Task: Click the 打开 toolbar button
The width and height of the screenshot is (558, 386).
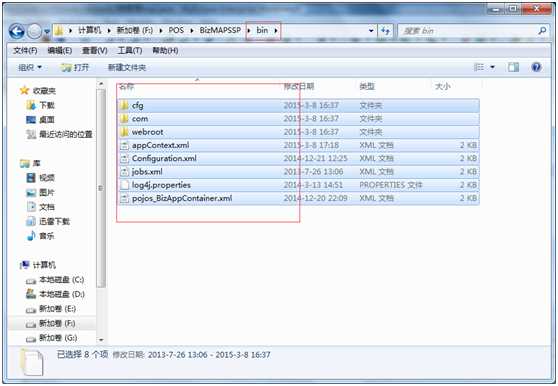Action: click(75, 67)
